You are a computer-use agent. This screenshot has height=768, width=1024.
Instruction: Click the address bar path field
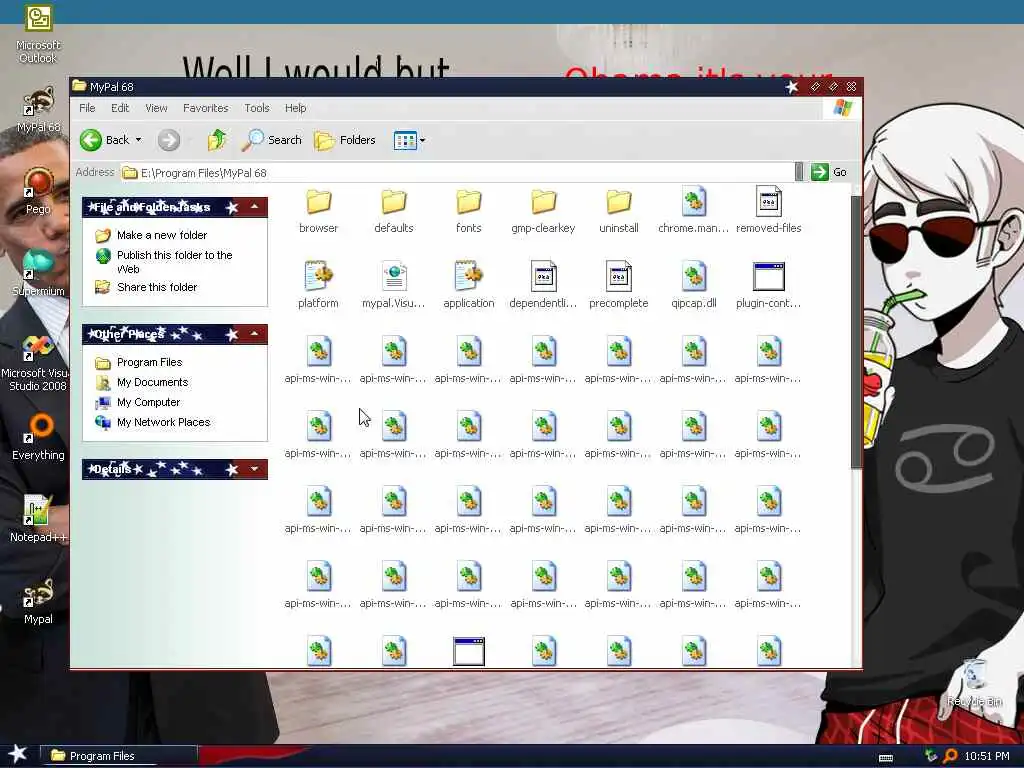coord(457,172)
